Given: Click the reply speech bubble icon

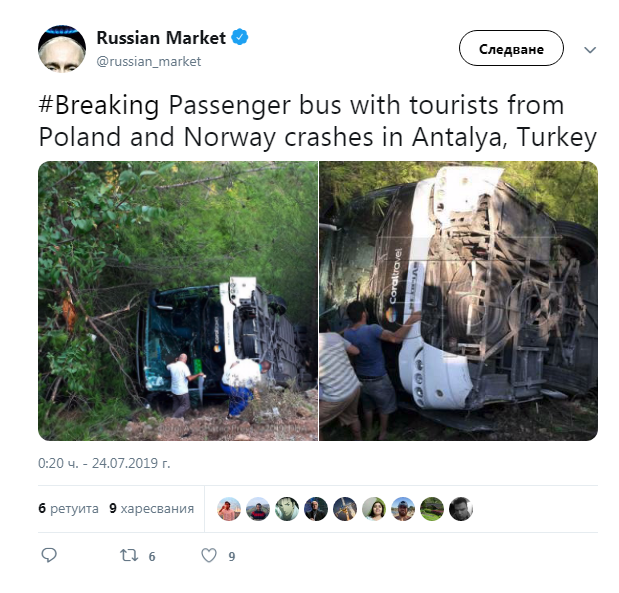Looking at the screenshot, I should point(49,555).
